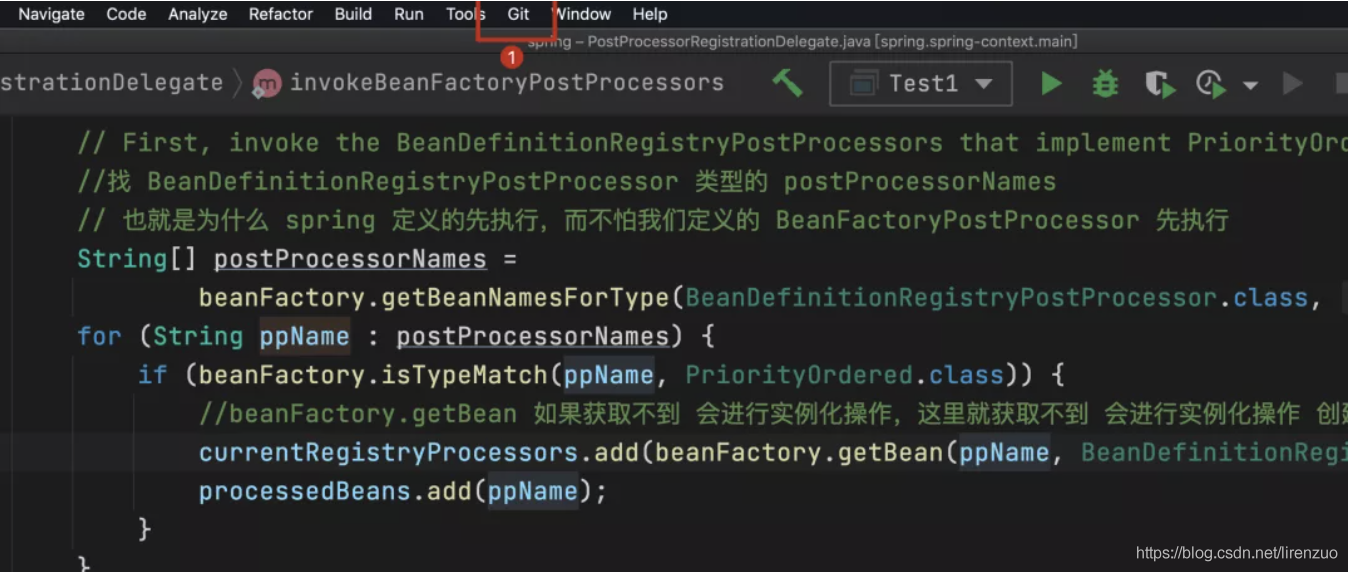The image size is (1348, 572).
Task: Start debugging with the green bug icon
Action: [1105, 83]
